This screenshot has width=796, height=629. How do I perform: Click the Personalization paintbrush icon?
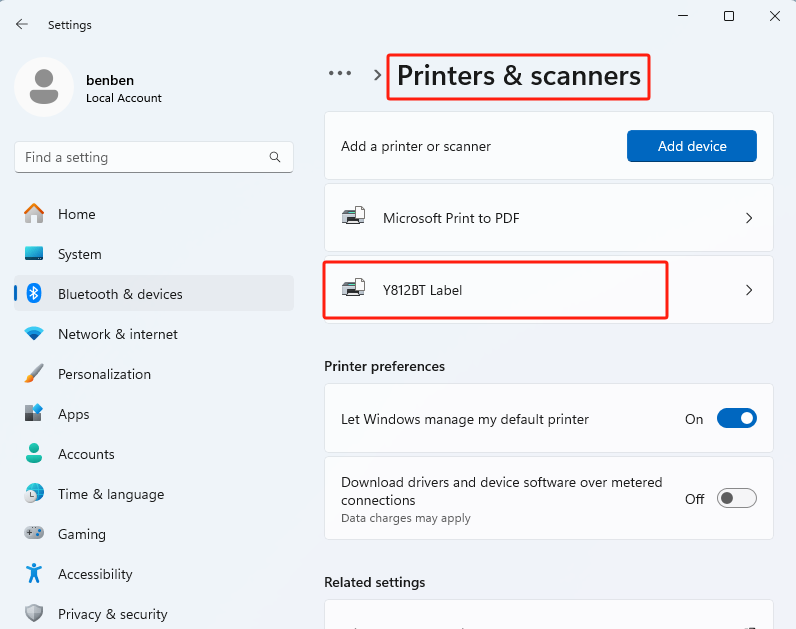point(34,374)
